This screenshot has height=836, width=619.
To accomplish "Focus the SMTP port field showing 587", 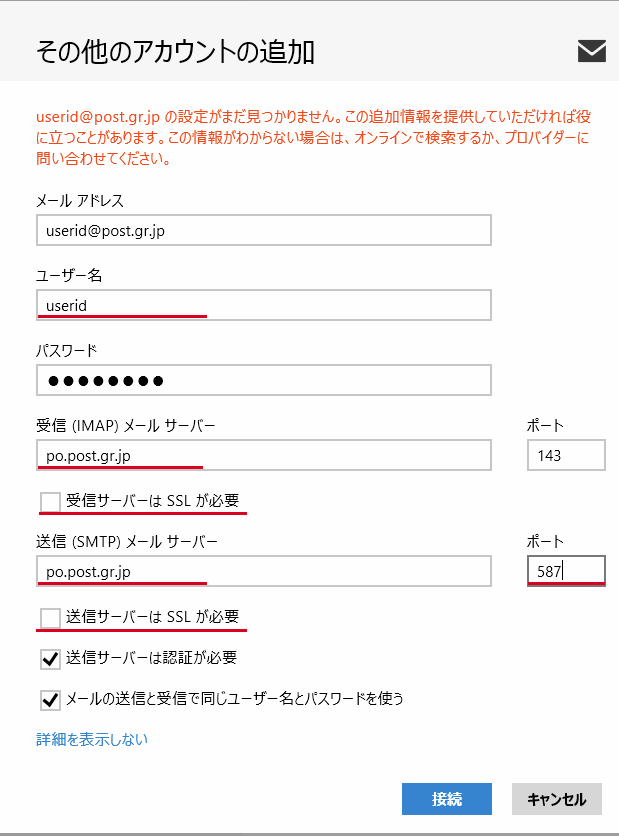I will (x=566, y=571).
